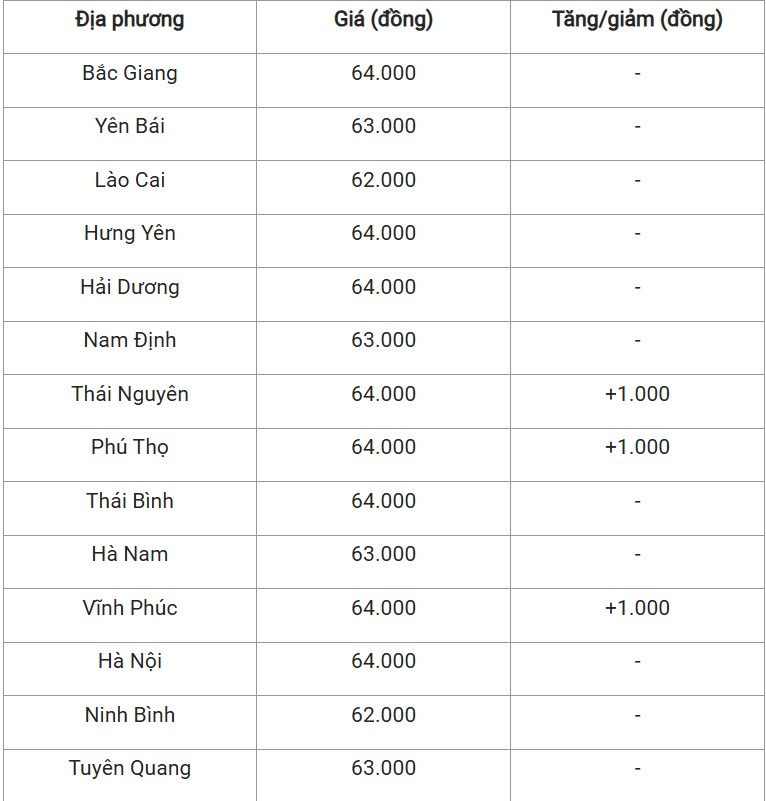766x801 pixels.
Task: Click the "Tăng/giảm (đồng)" column header
Action: [637, 20]
